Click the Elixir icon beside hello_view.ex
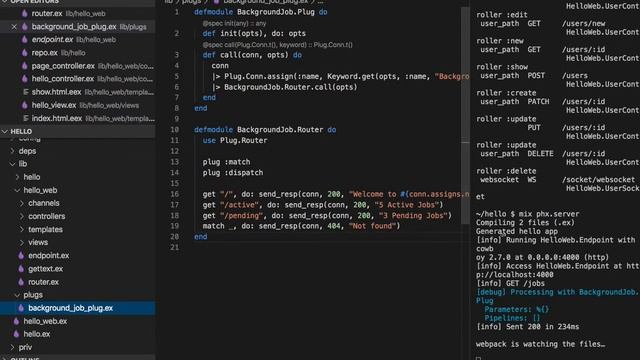640x360 pixels. tap(24, 105)
